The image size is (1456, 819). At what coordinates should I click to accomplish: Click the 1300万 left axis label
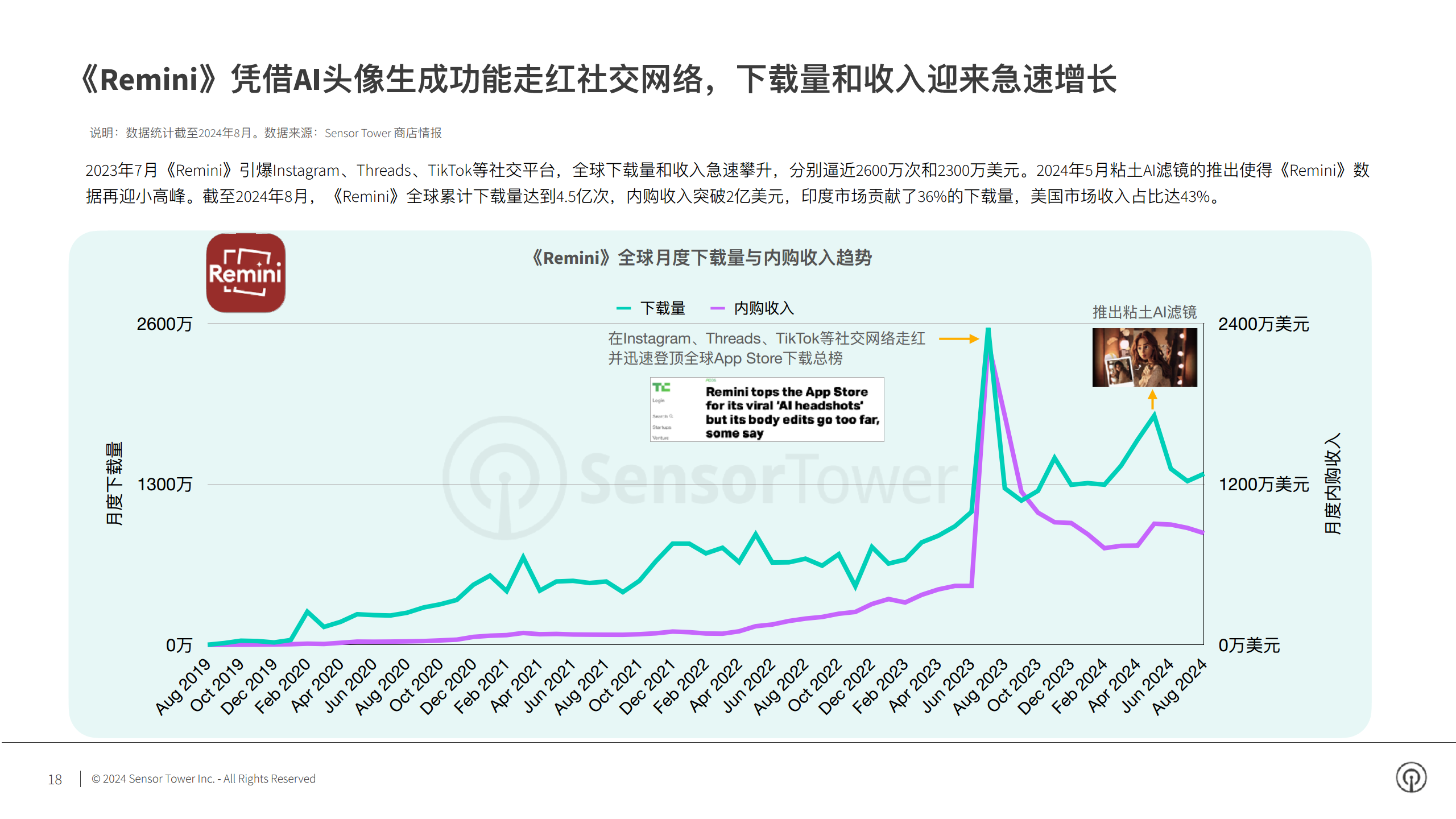click(x=164, y=485)
